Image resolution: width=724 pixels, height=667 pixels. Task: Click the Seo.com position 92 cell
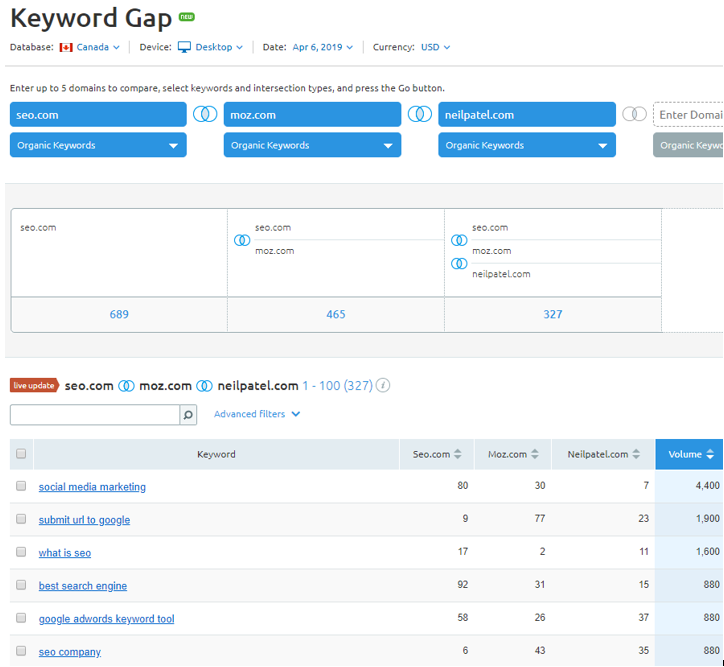coord(463,585)
